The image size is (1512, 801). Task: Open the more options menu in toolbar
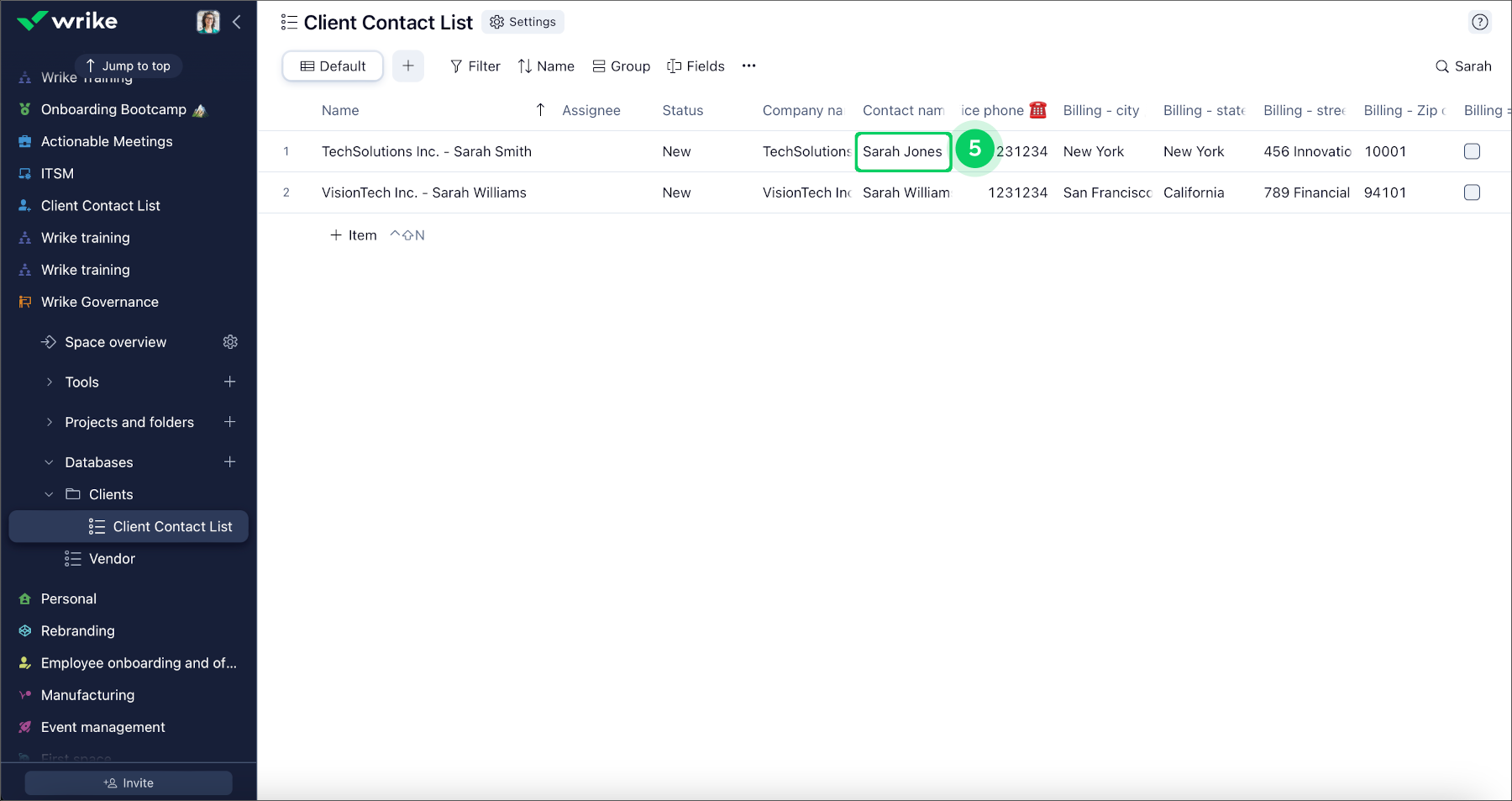point(748,66)
